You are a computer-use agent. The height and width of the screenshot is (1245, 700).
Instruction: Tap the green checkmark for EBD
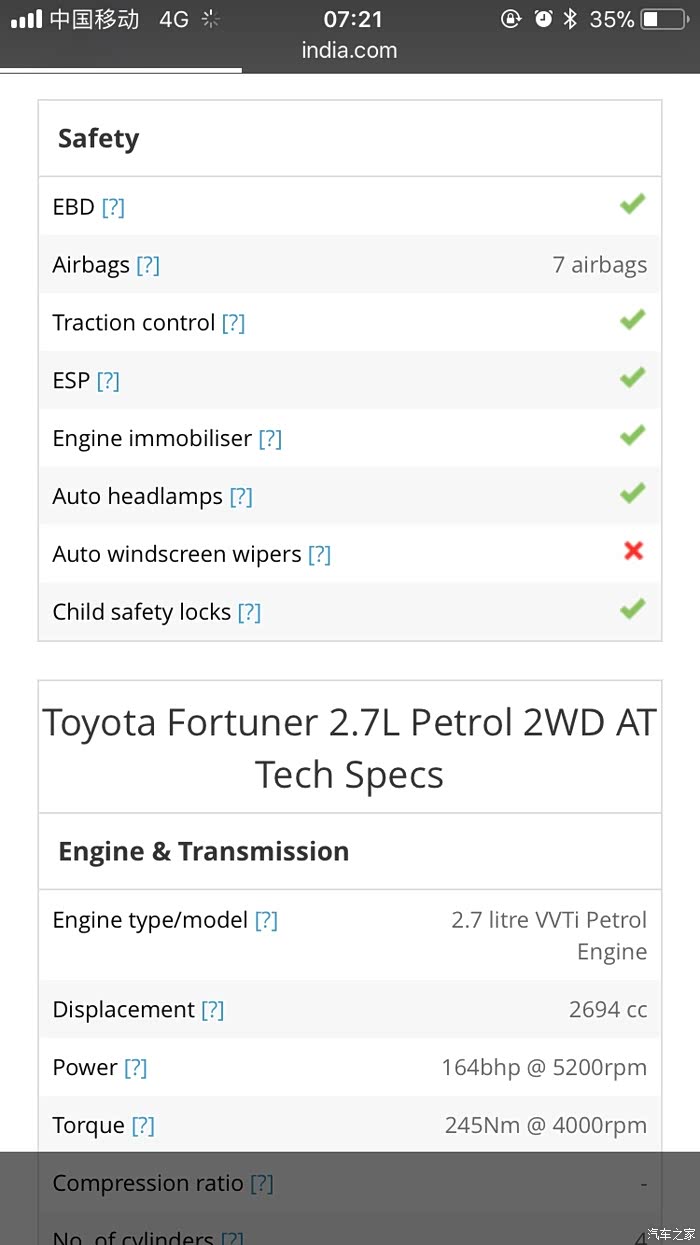coord(632,205)
